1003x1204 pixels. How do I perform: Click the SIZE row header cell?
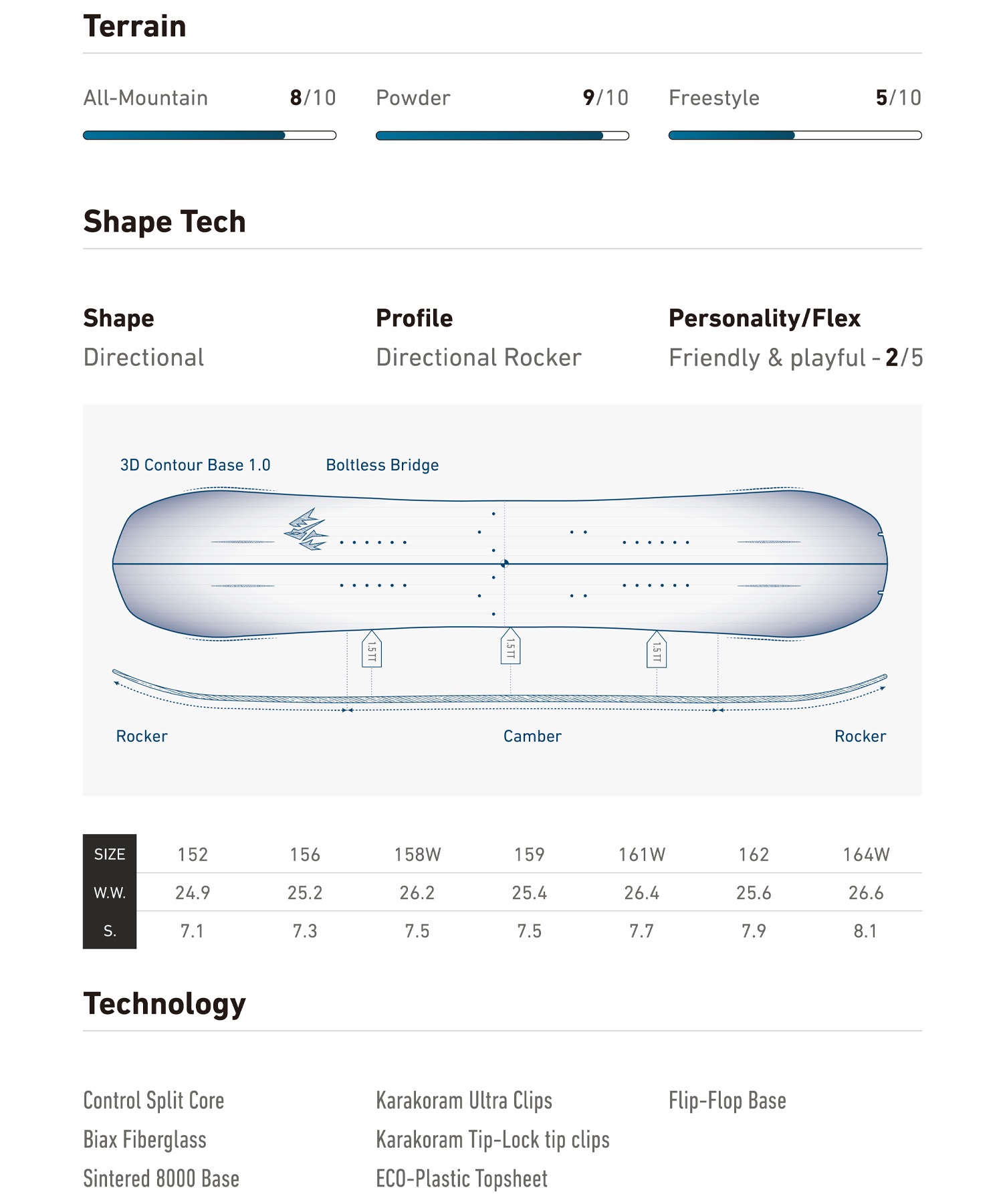[x=110, y=854]
